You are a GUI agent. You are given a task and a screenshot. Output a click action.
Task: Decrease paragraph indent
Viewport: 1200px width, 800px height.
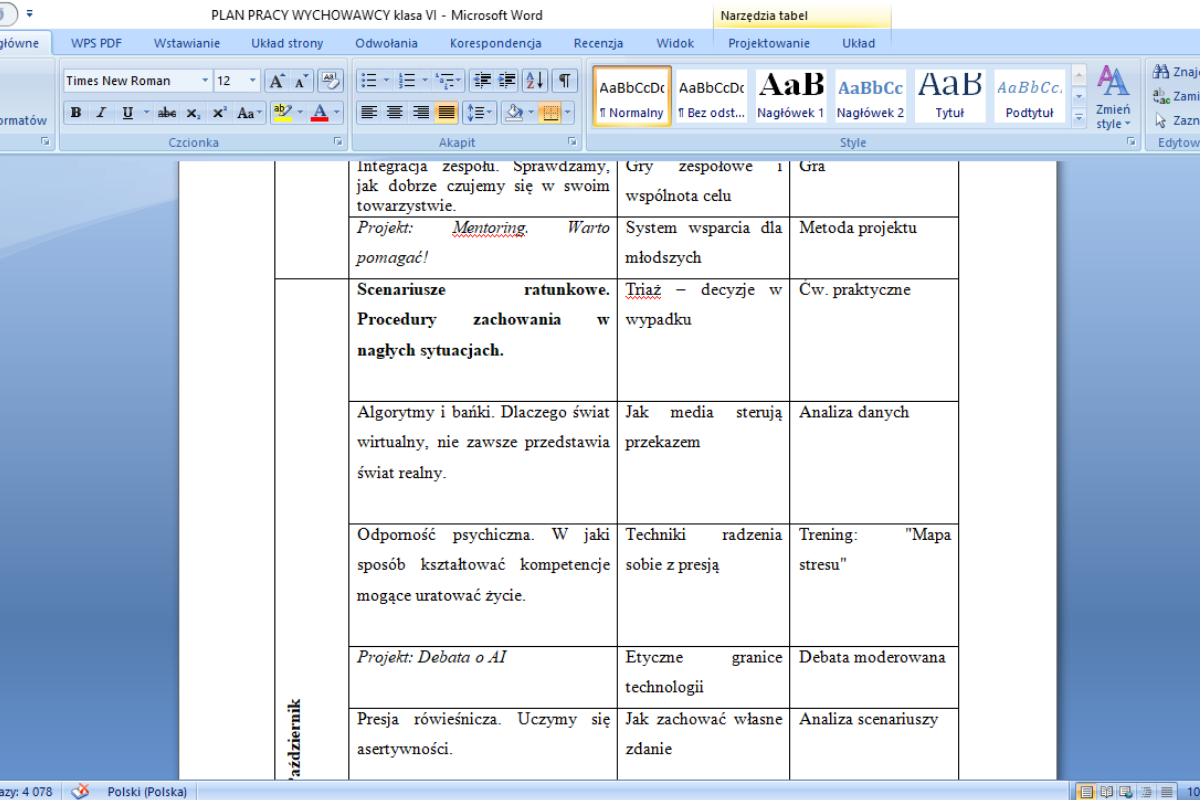482,81
